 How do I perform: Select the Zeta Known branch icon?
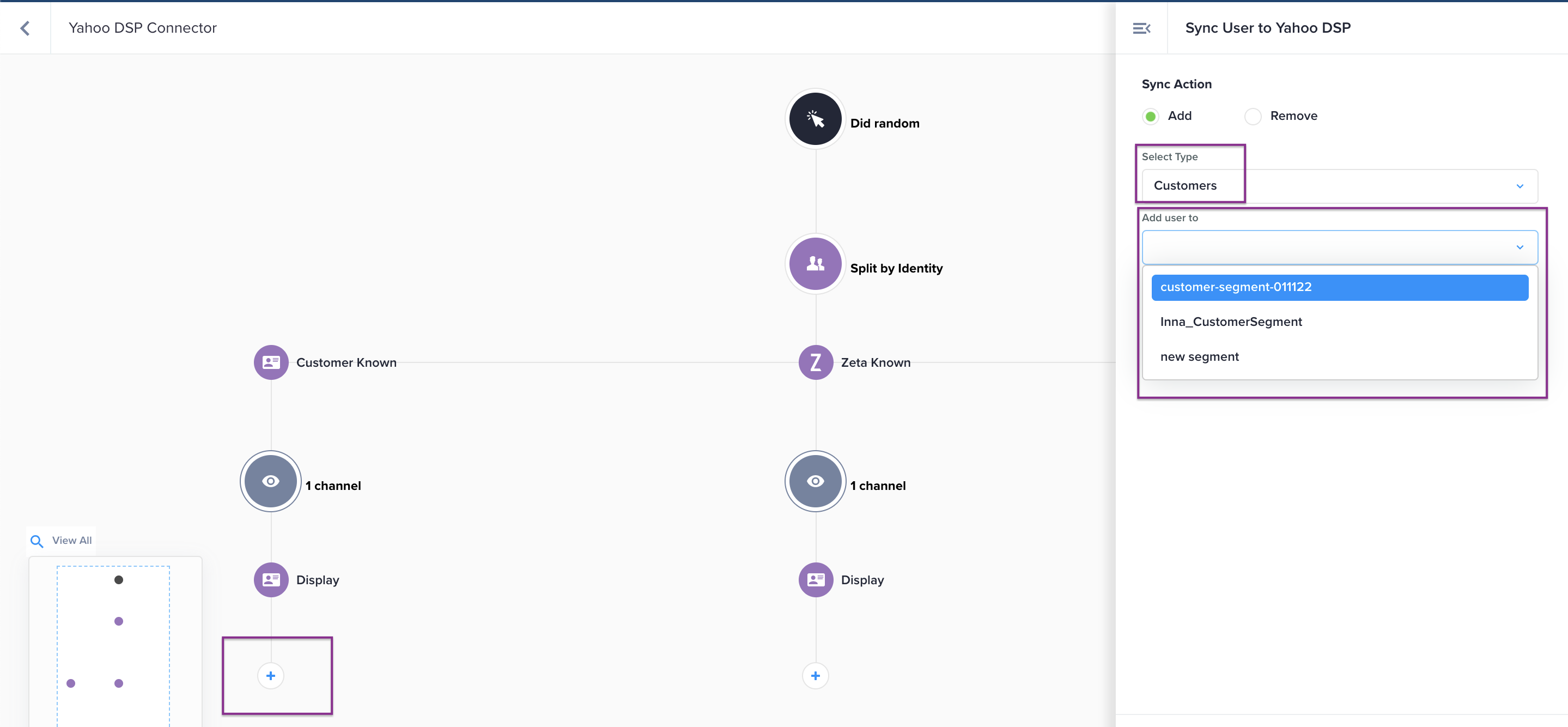click(815, 362)
